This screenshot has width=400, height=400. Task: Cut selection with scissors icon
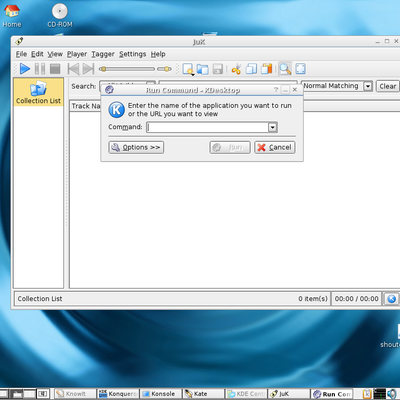tap(236, 69)
